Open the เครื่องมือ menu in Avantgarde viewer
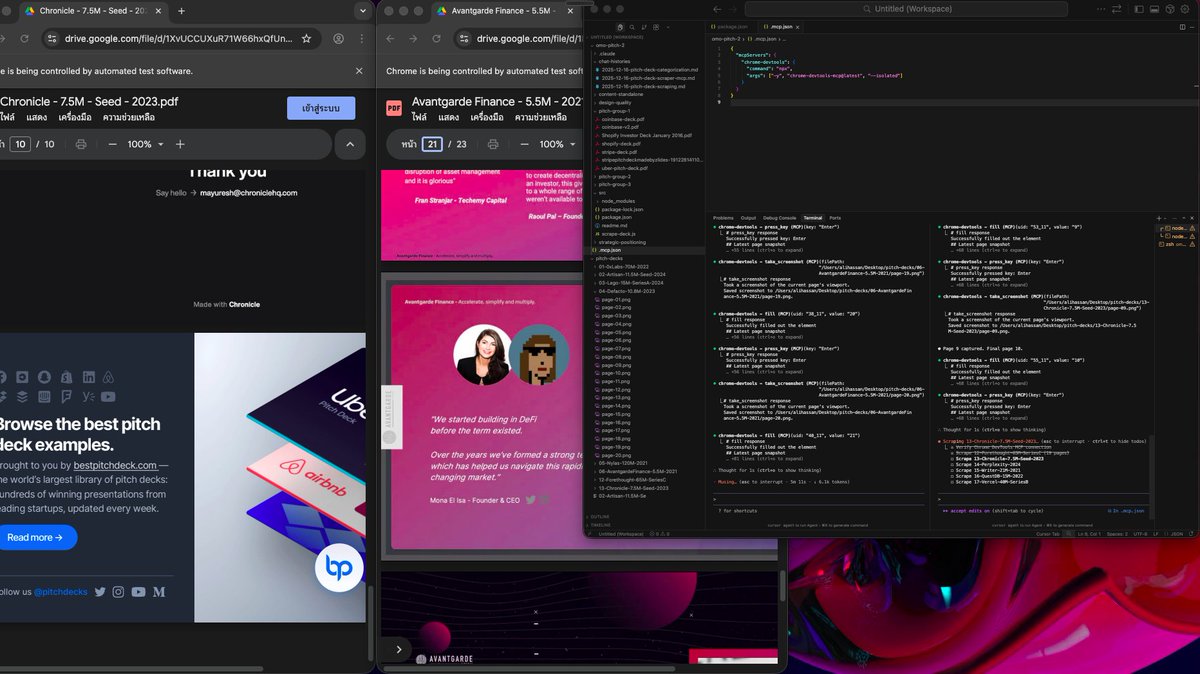The width and height of the screenshot is (1200, 674). [x=487, y=118]
